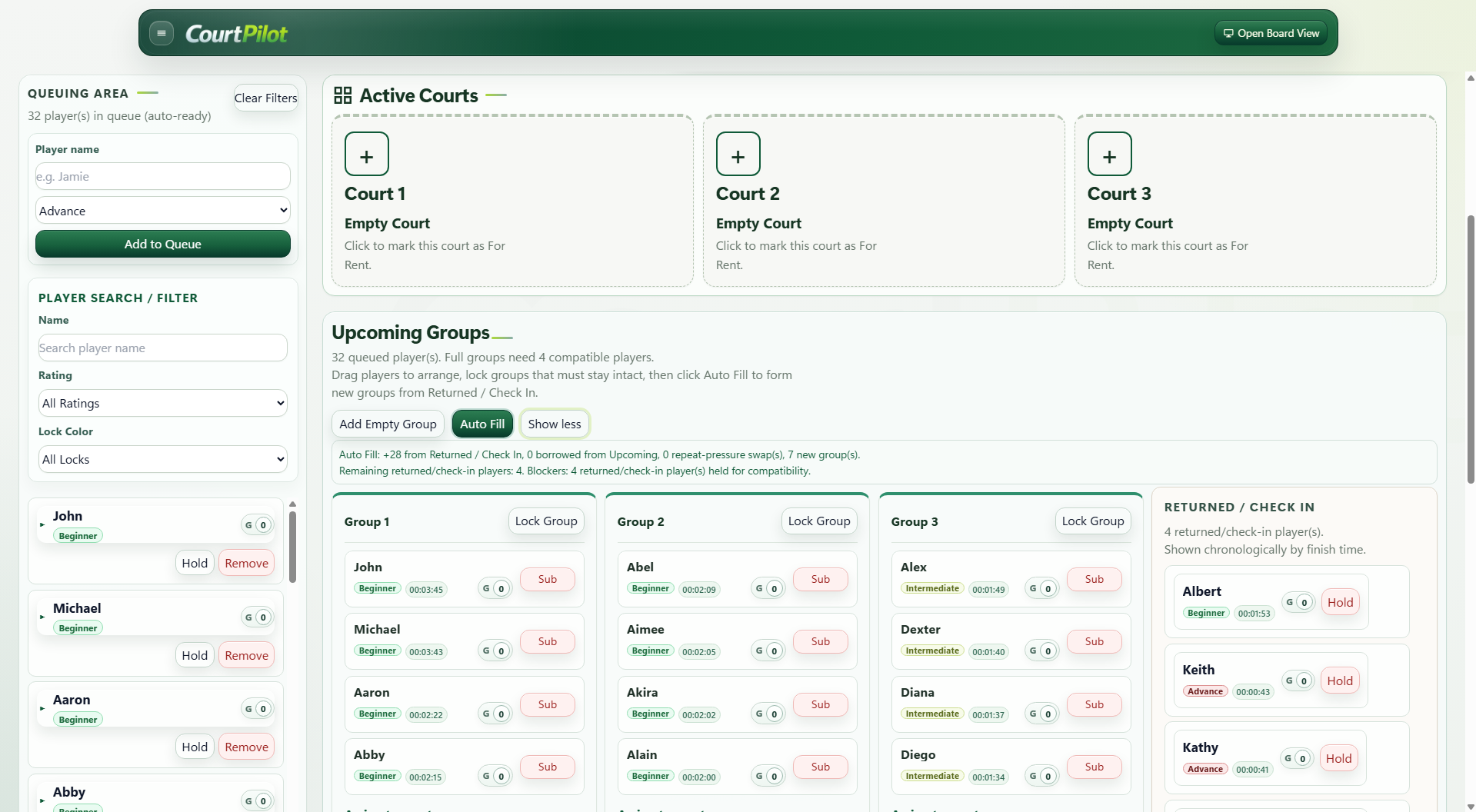Sub out Aimee in Group 2
Viewport: 1476px width, 812px height.
821,641
